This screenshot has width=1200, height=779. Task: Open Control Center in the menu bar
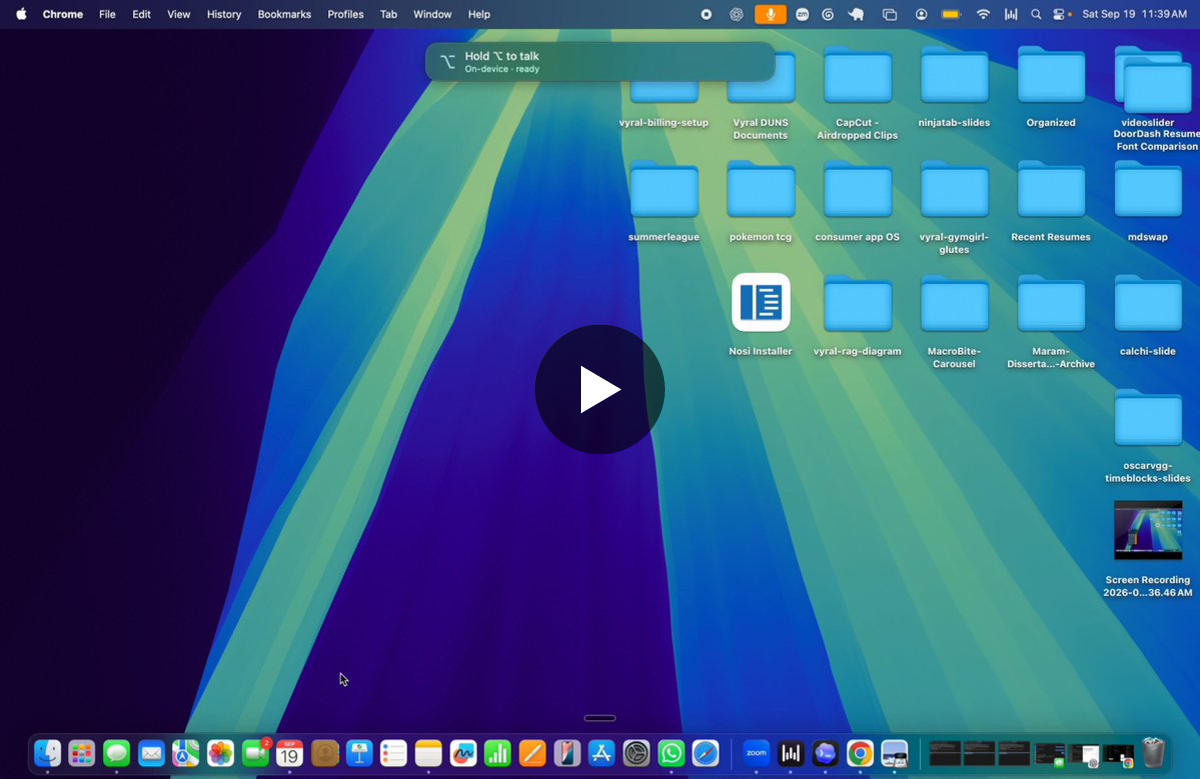click(1059, 14)
